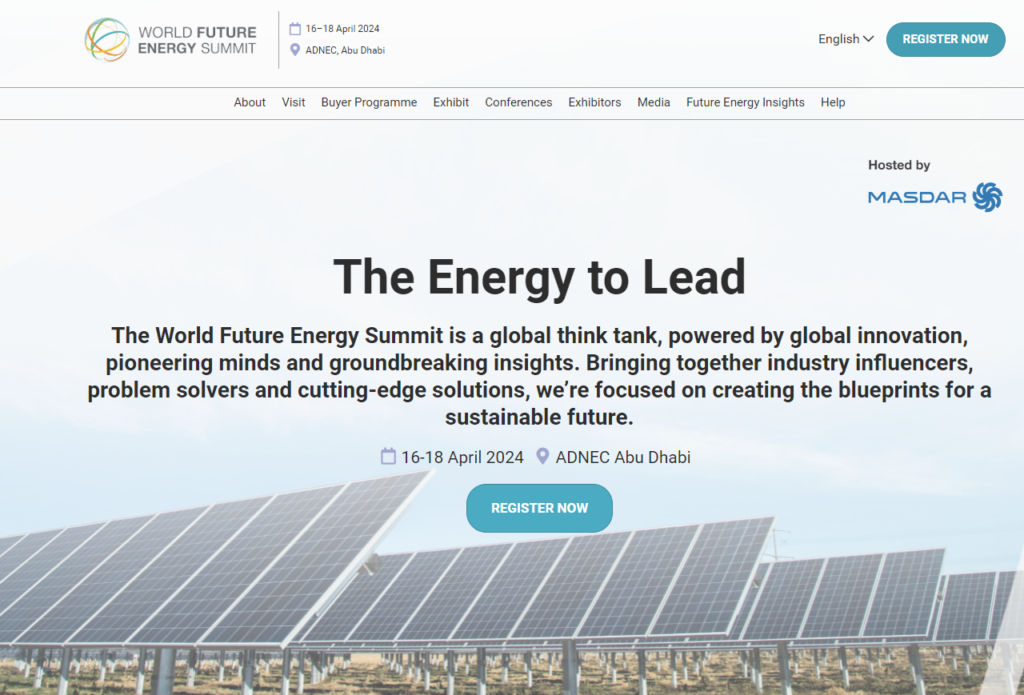Click the World Future Energy Summit logo

(171, 40)
